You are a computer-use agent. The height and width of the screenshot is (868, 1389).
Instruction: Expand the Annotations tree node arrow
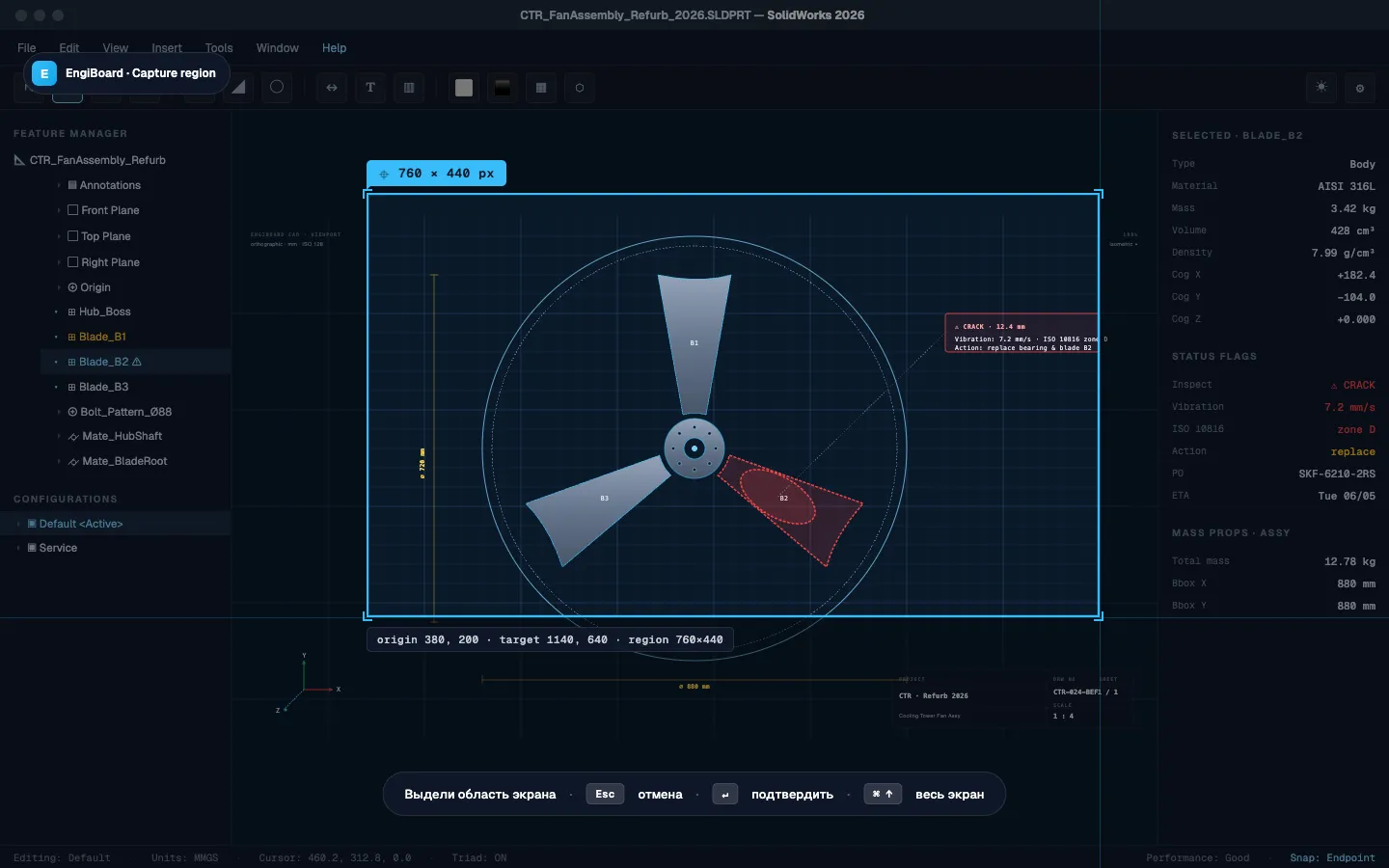pyautogui.click(x=59, y=185)
